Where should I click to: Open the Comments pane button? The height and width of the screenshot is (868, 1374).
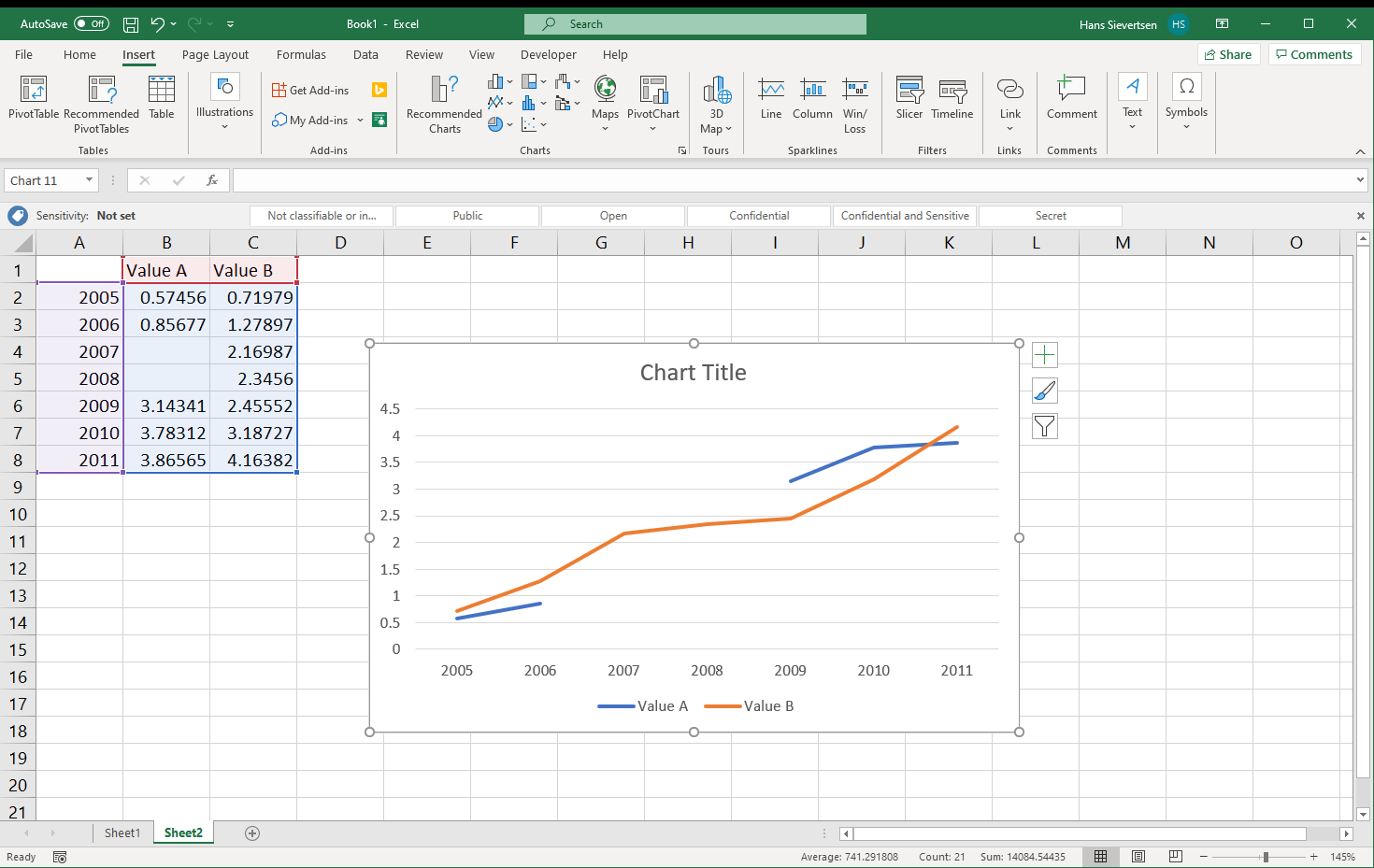pyautogui.click(x=1313, y=55)
